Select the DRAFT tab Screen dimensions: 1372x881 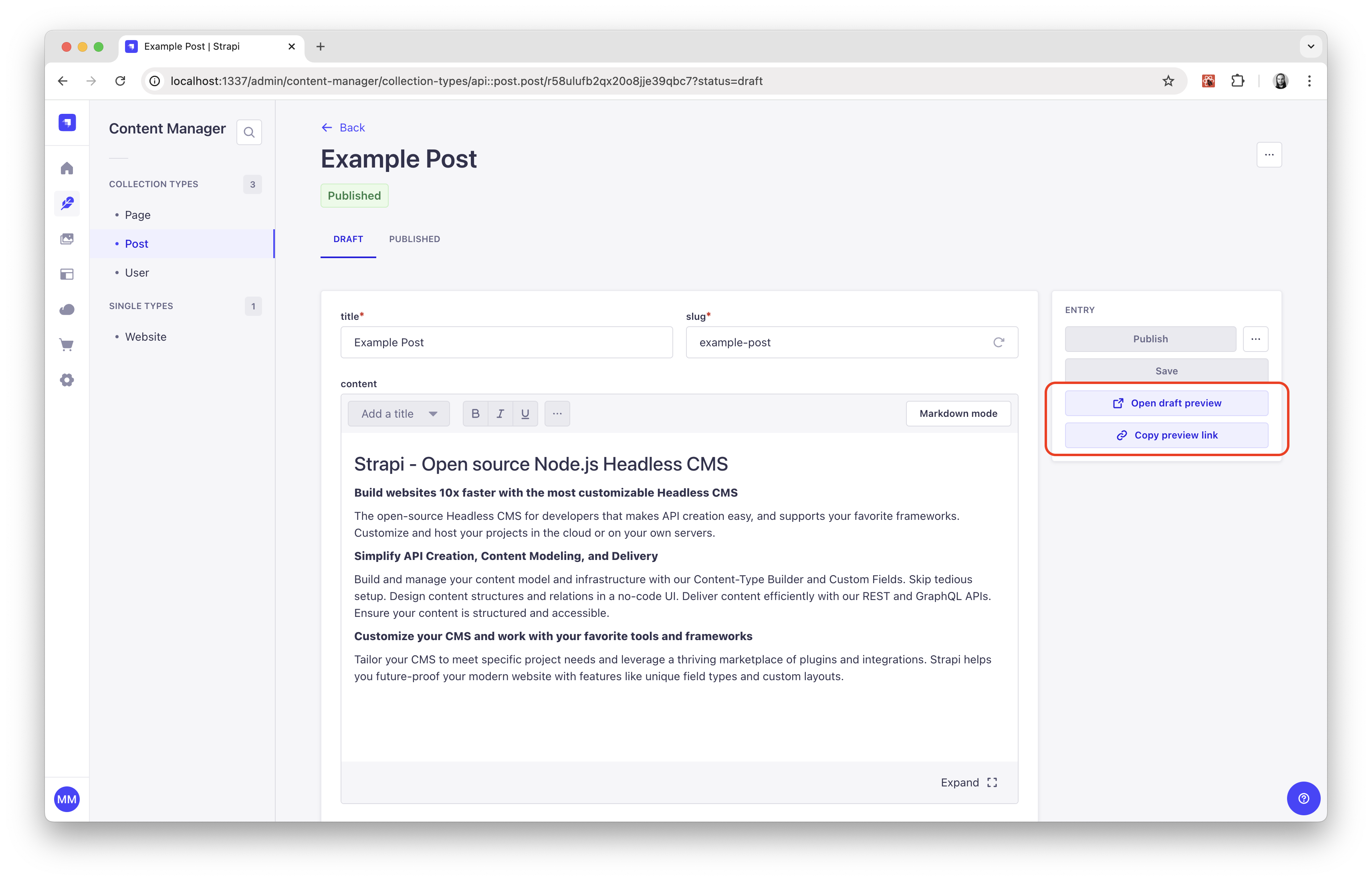[x=348, y=239]
